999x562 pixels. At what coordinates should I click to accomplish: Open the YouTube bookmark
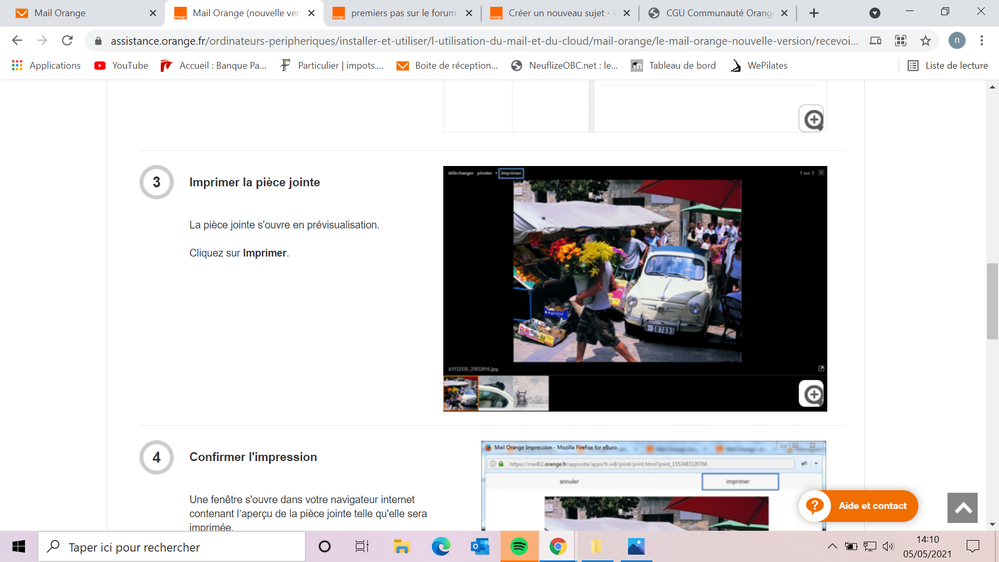tap(120, 66)
